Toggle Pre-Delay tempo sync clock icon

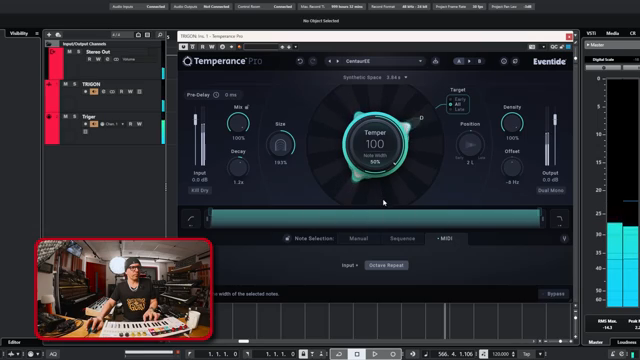click(x=216, y=95)
